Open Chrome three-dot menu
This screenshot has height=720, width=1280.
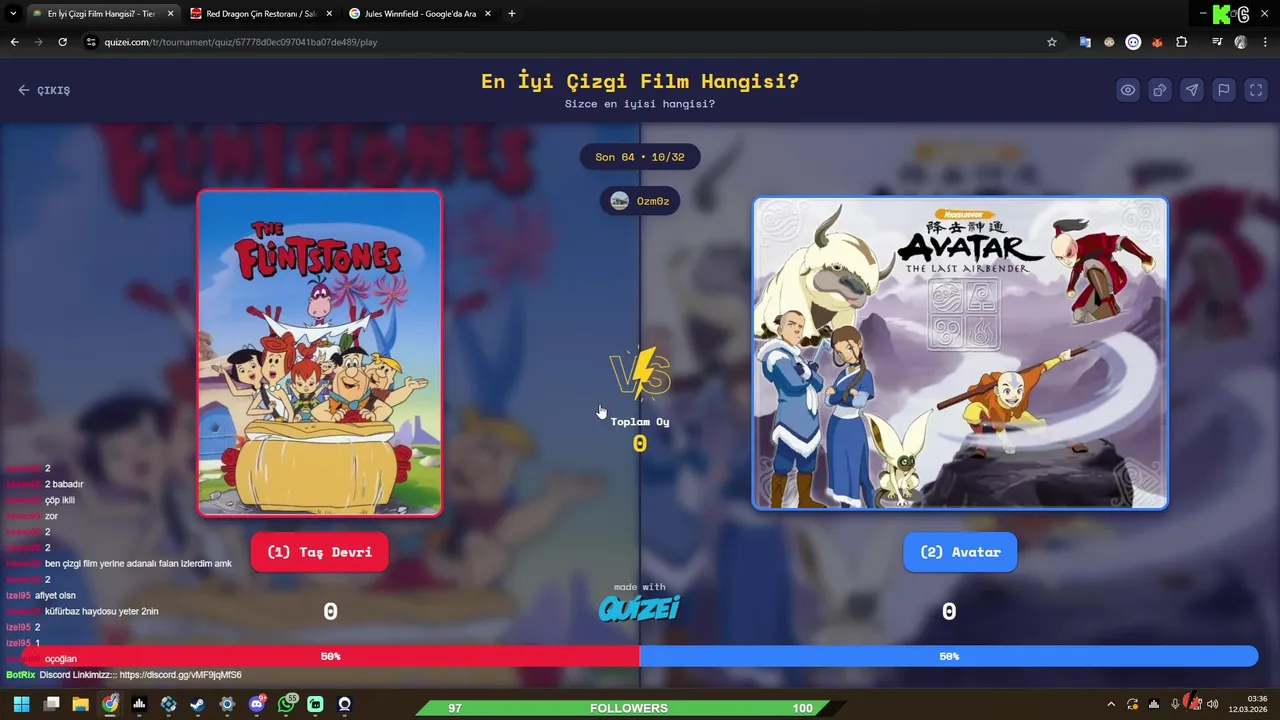pos(1265,42)
